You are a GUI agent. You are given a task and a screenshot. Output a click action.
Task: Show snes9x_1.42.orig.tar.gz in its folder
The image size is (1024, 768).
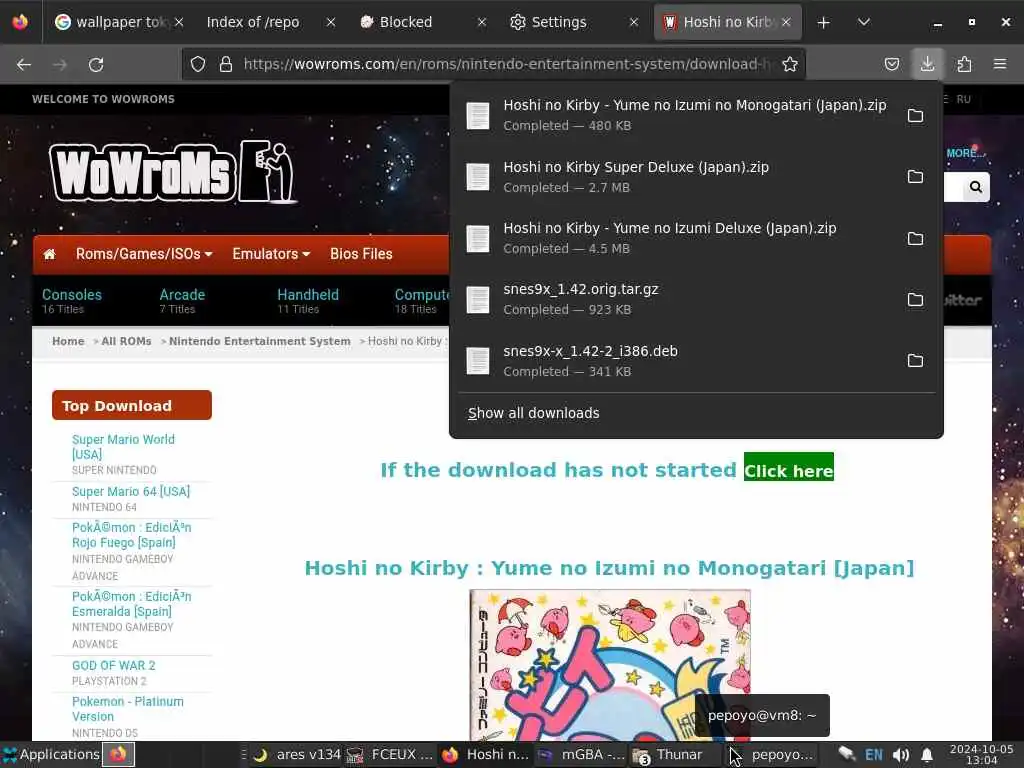[x=915, y=300]
